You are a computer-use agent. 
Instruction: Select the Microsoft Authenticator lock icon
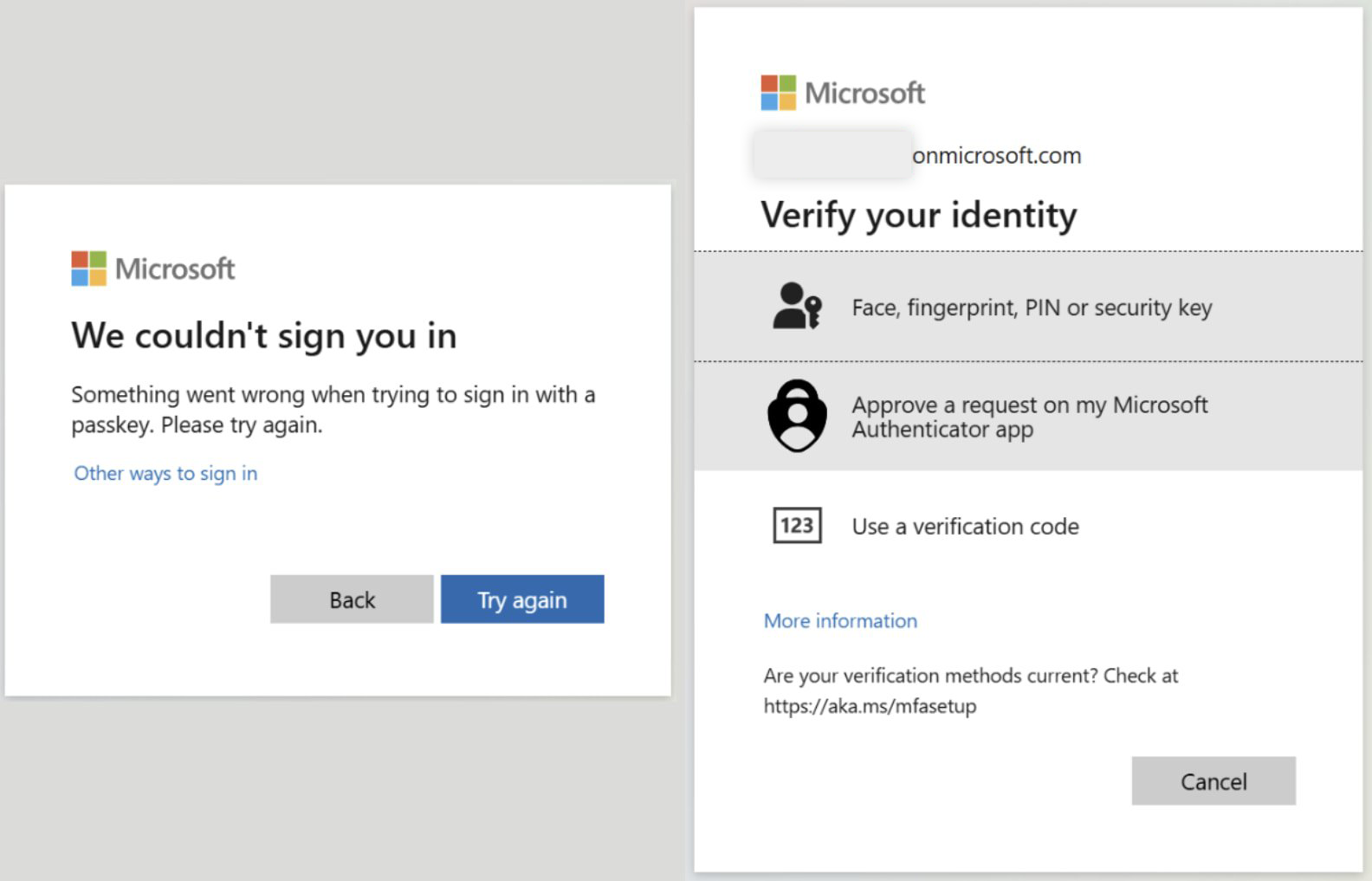(797, 416)
